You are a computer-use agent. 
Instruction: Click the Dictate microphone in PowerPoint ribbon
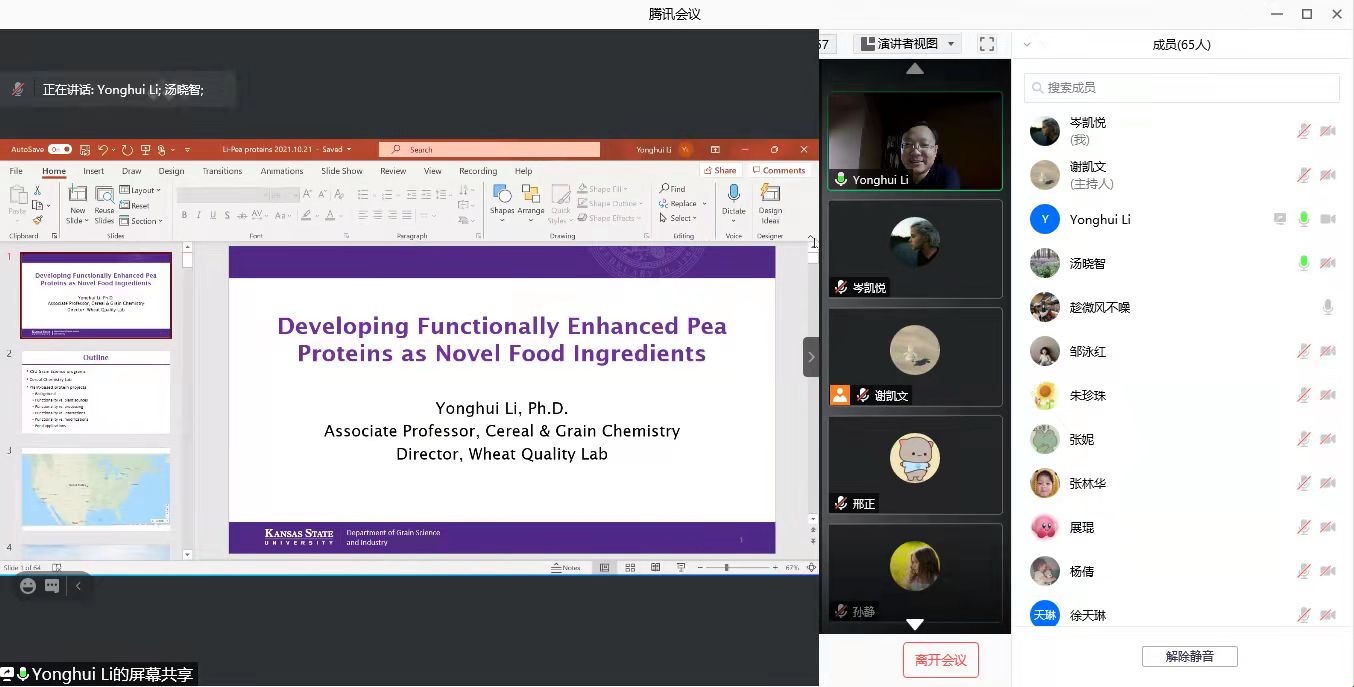coord(733,198)
